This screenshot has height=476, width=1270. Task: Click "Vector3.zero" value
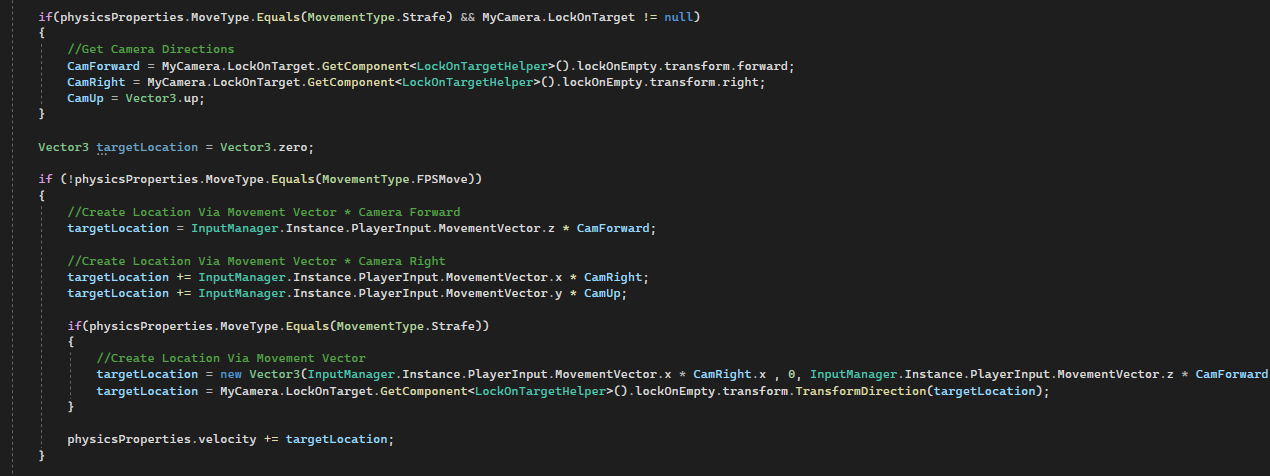pos(263,147)
